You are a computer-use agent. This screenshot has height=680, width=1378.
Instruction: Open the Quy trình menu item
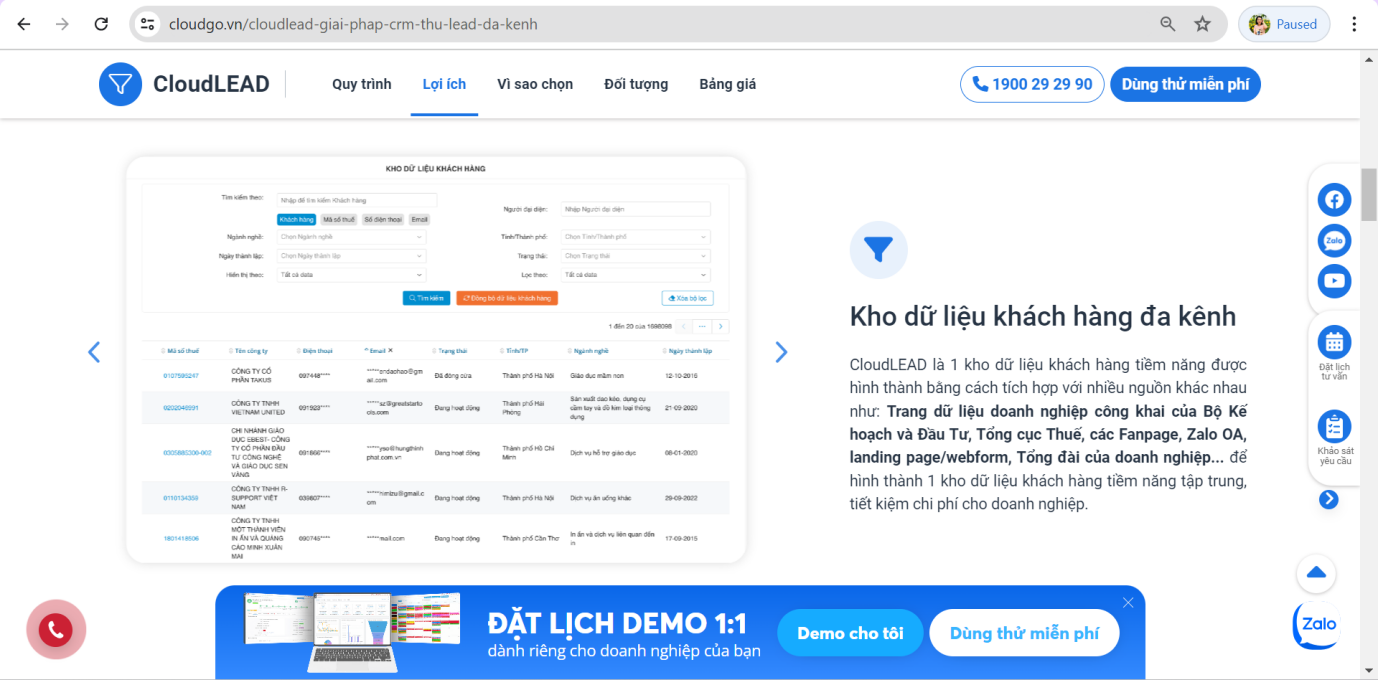(362, 84)
